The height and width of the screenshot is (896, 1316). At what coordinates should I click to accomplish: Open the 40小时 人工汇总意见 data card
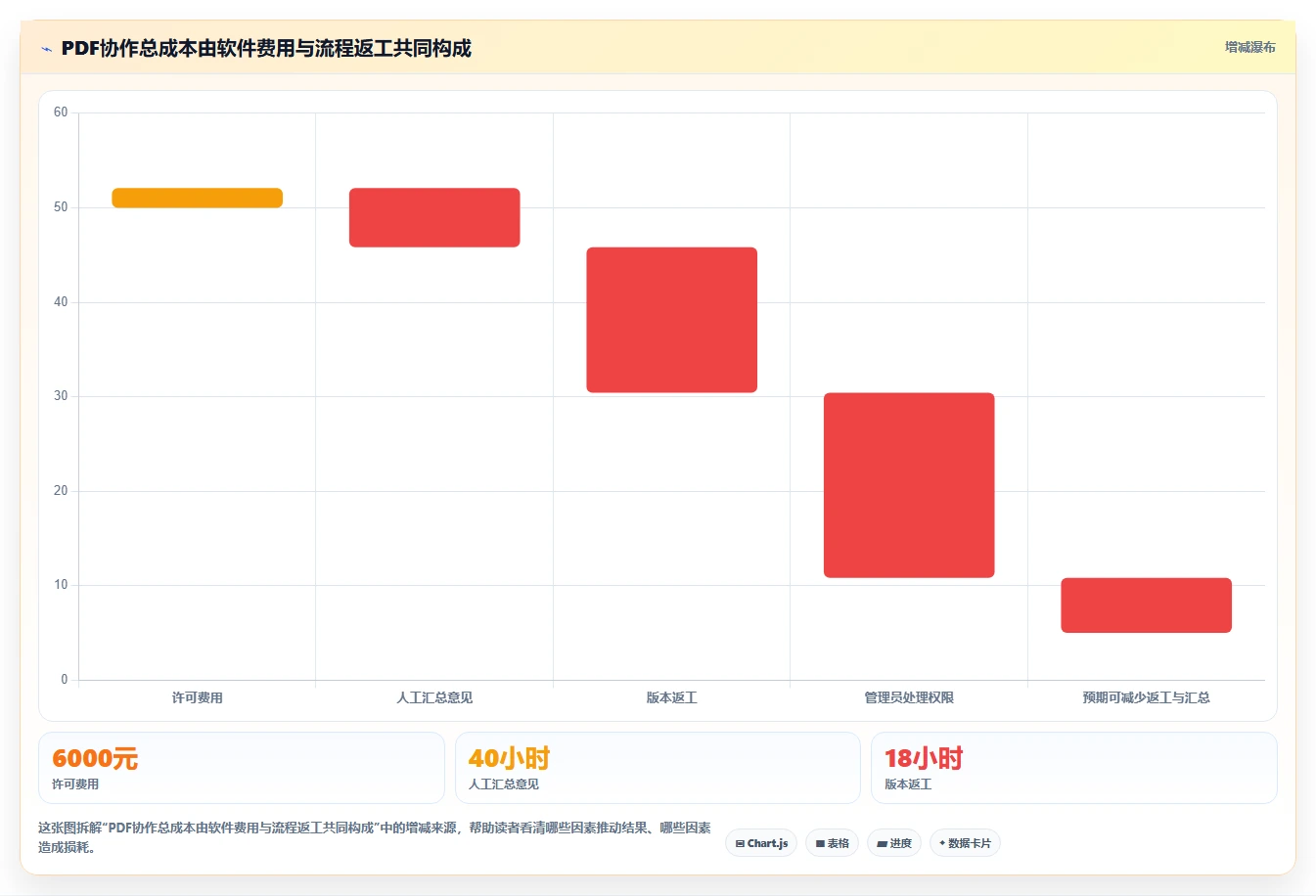coord(658,768)
